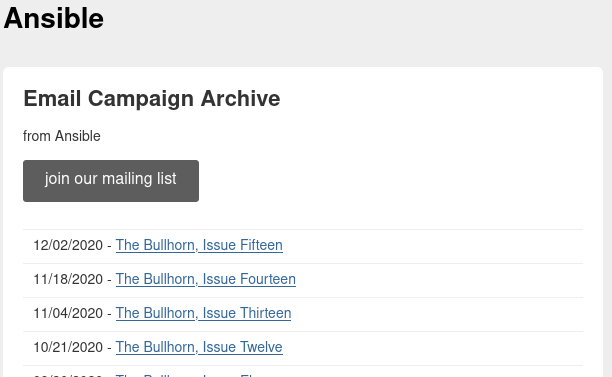
Task: Click the 12/02/2020 date text
Action: coord(68,245)
